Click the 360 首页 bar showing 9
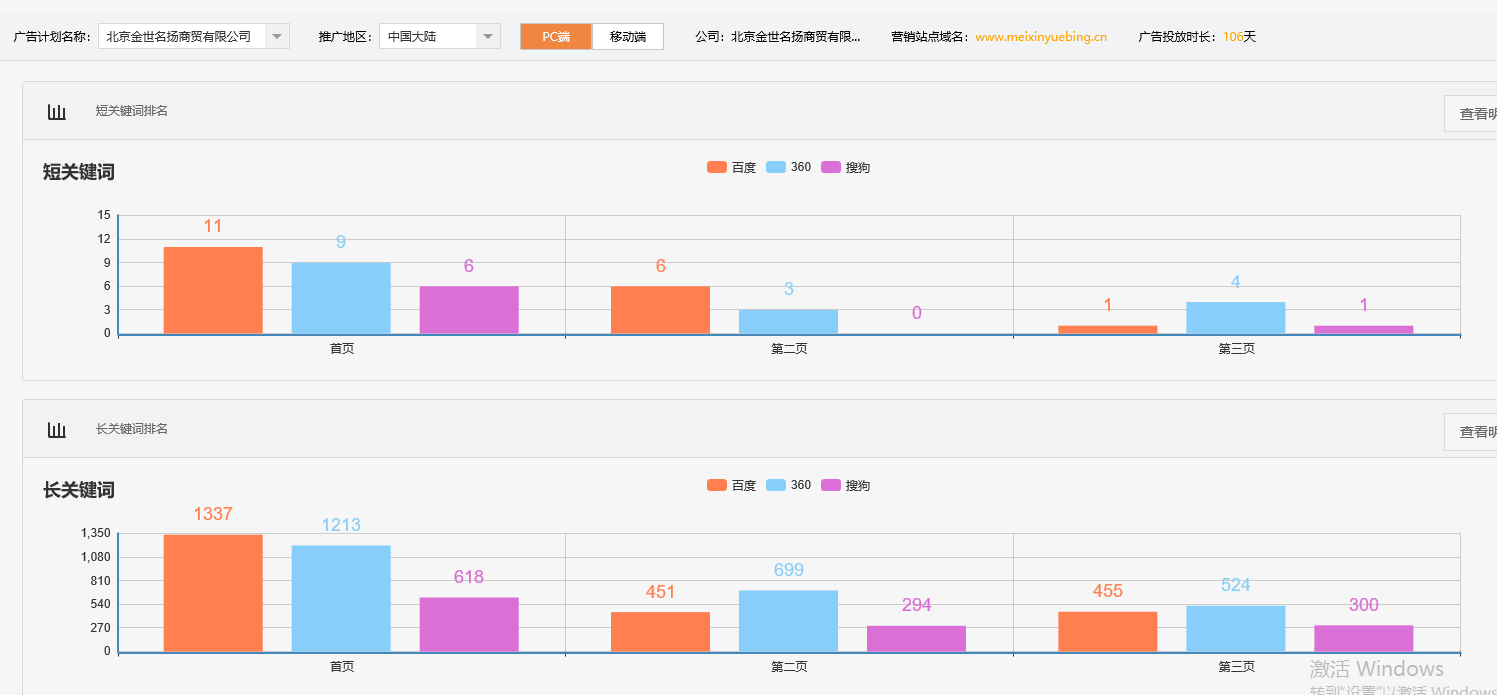Screen dimensions: 1497x695 (341, 298)
